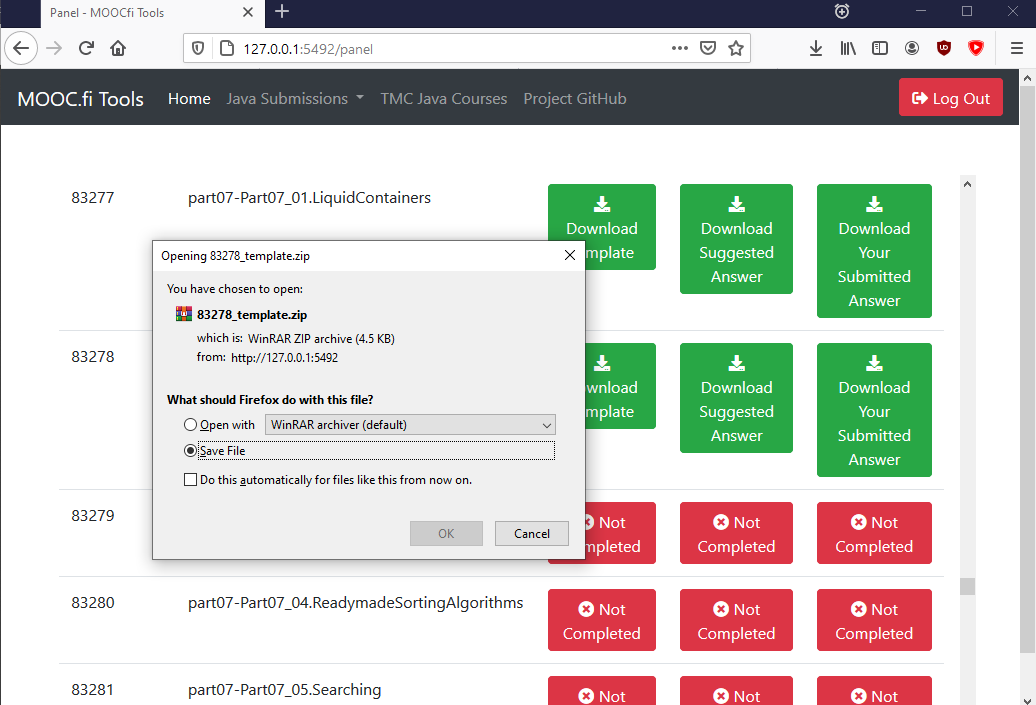Screen dimensions: 1036x705
Task: Open a new browser tab
Action: (282, 12)
